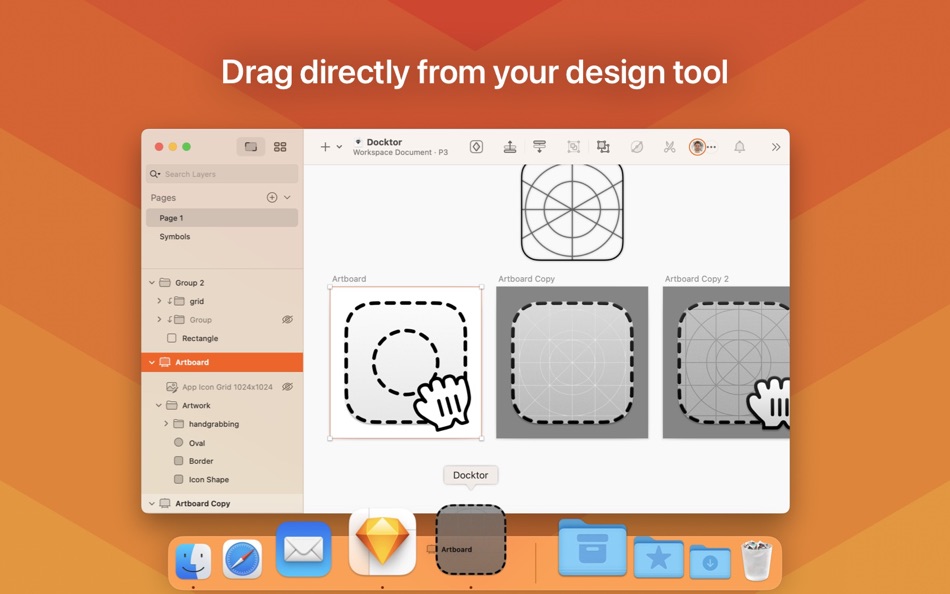950x594 pixels.
Task: Open Finder from the Dock
Action: click(x=193, y=561)
